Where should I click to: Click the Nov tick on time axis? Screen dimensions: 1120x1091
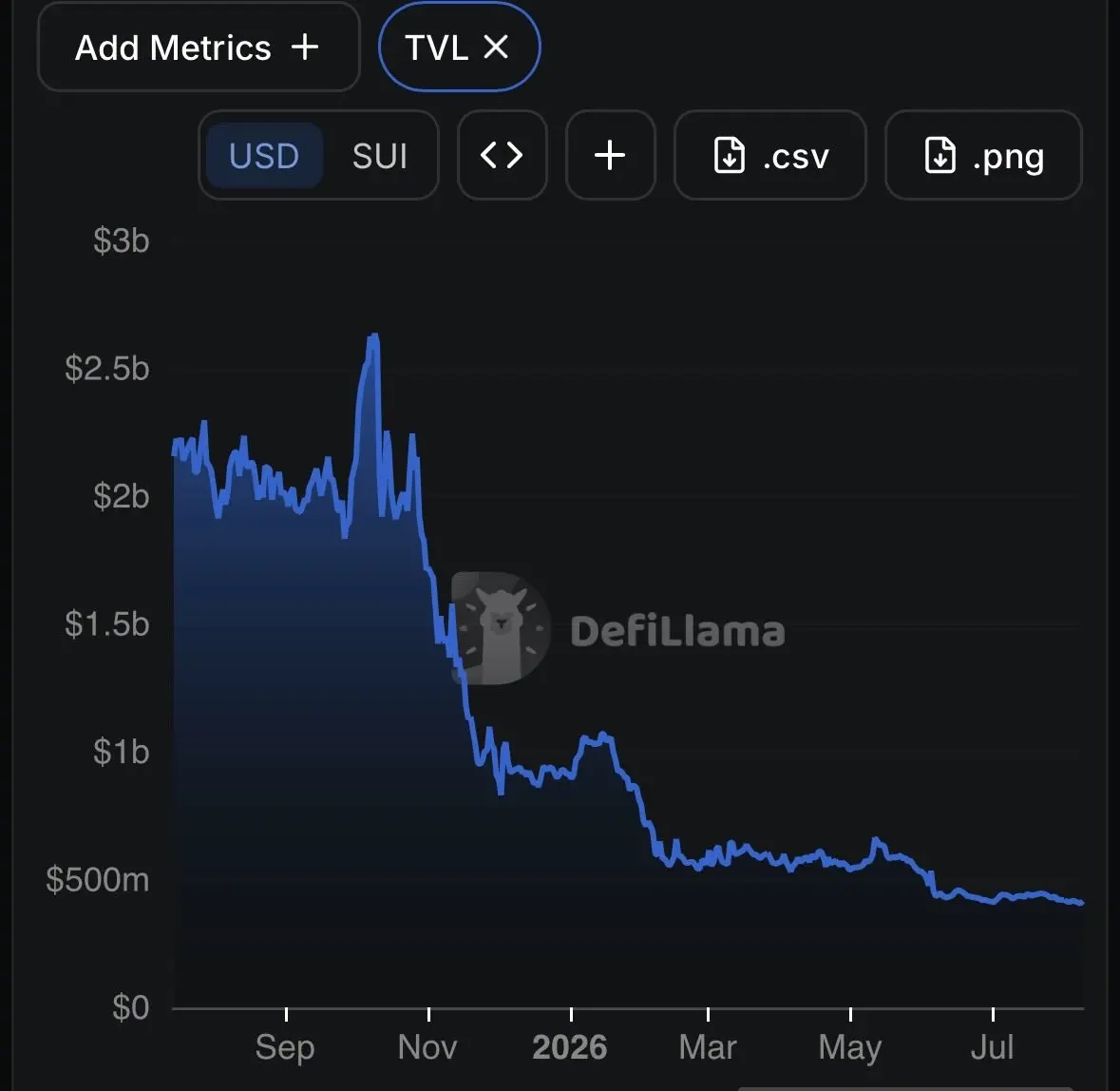click(427, 1046)
